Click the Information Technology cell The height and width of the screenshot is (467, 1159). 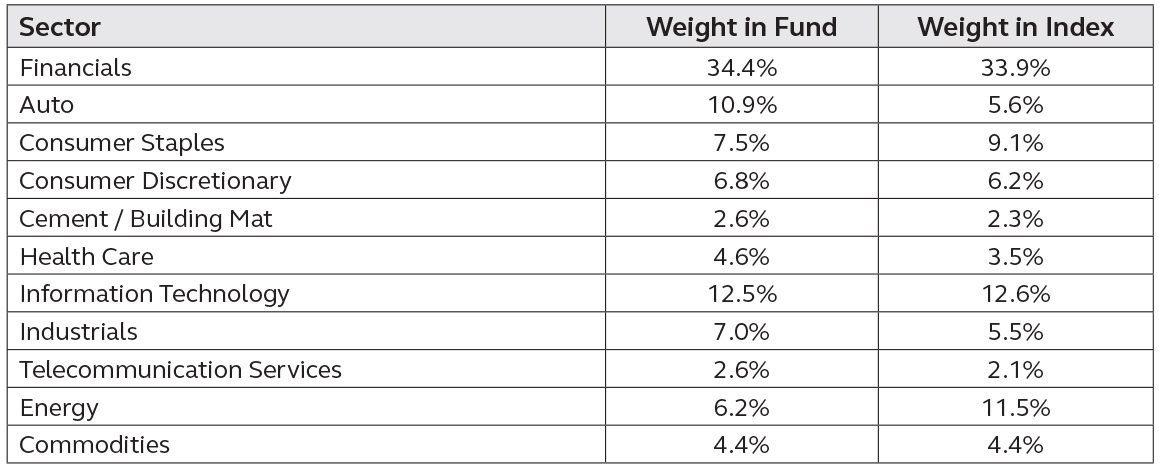point(154,294)
